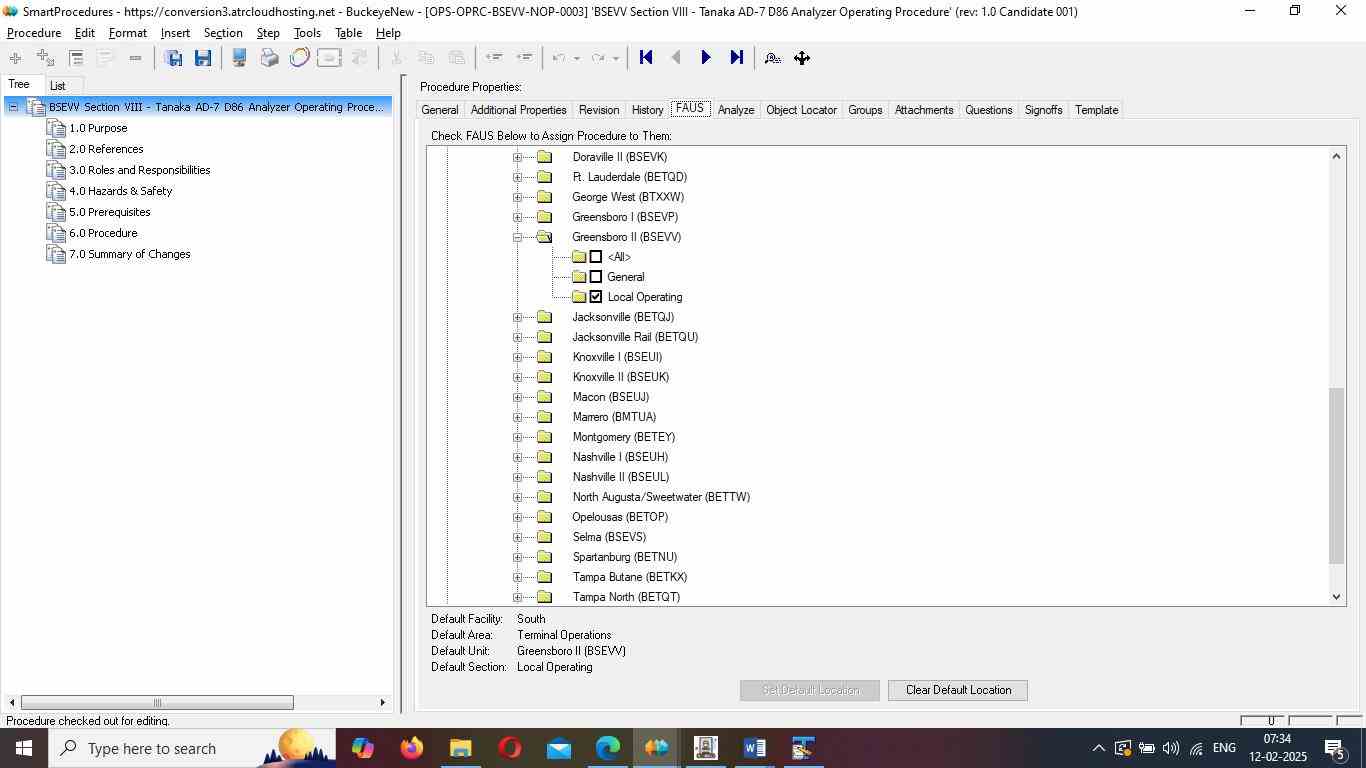Screen dimensions: 1366x768
Task: Open Microsoft Word from the taskbar
Action: pos(755,748)
